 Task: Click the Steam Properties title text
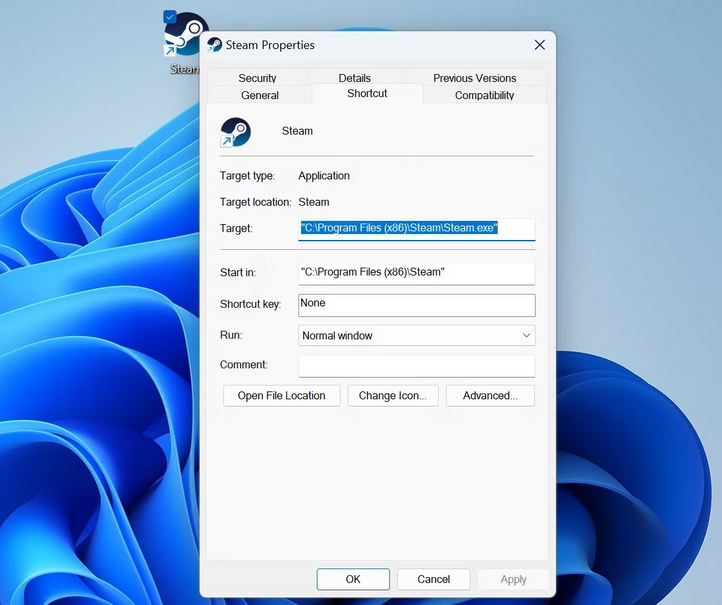[270, 45]
